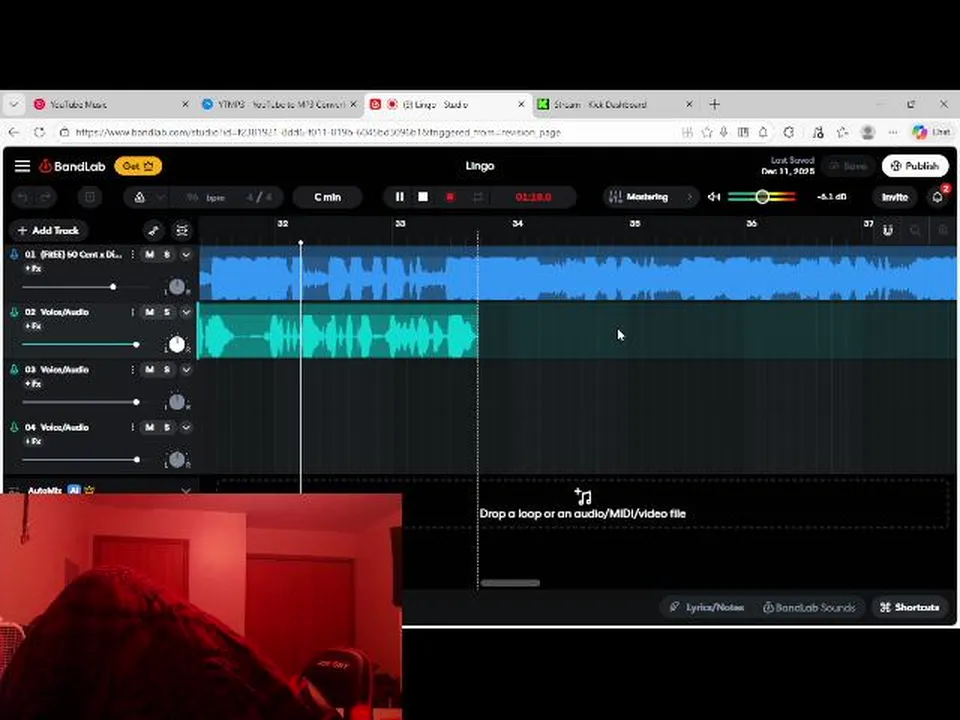
Task: Mute track 01 (FREE) 60 Cent
Action: 149,254
